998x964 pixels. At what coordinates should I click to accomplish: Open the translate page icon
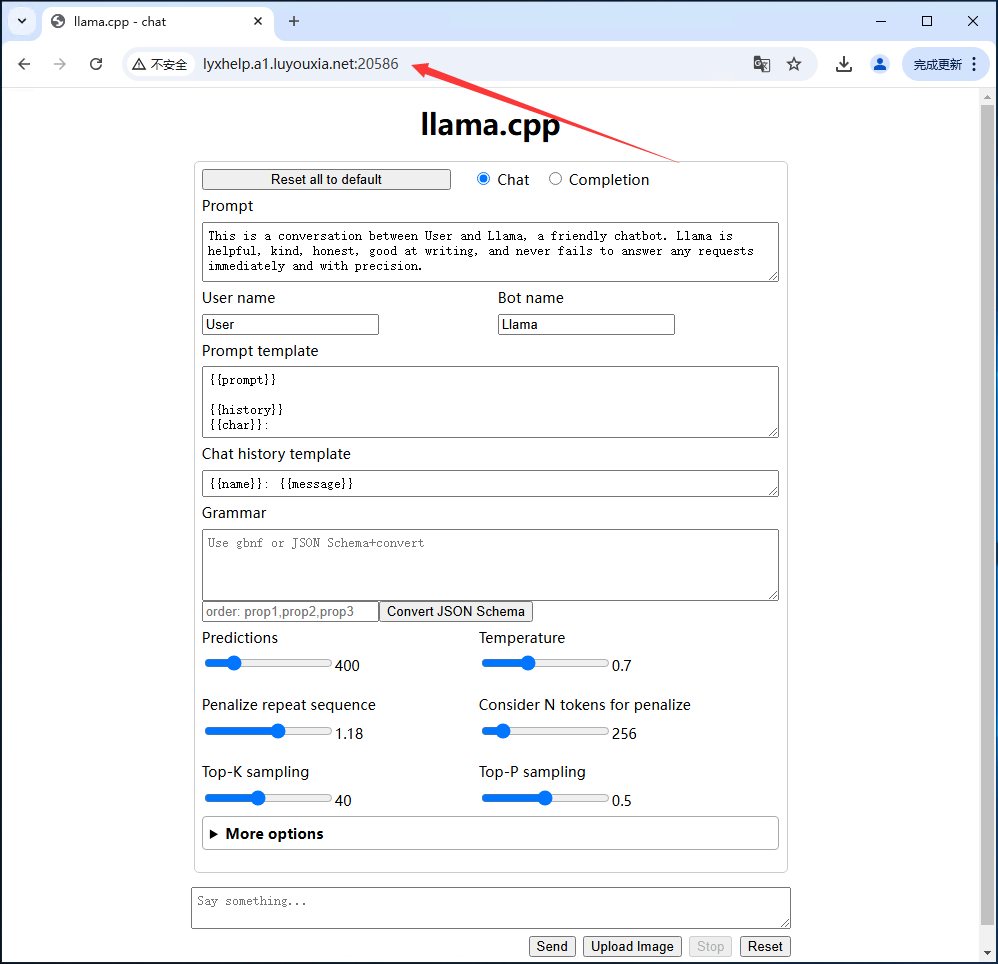click(x=761, y=64)
